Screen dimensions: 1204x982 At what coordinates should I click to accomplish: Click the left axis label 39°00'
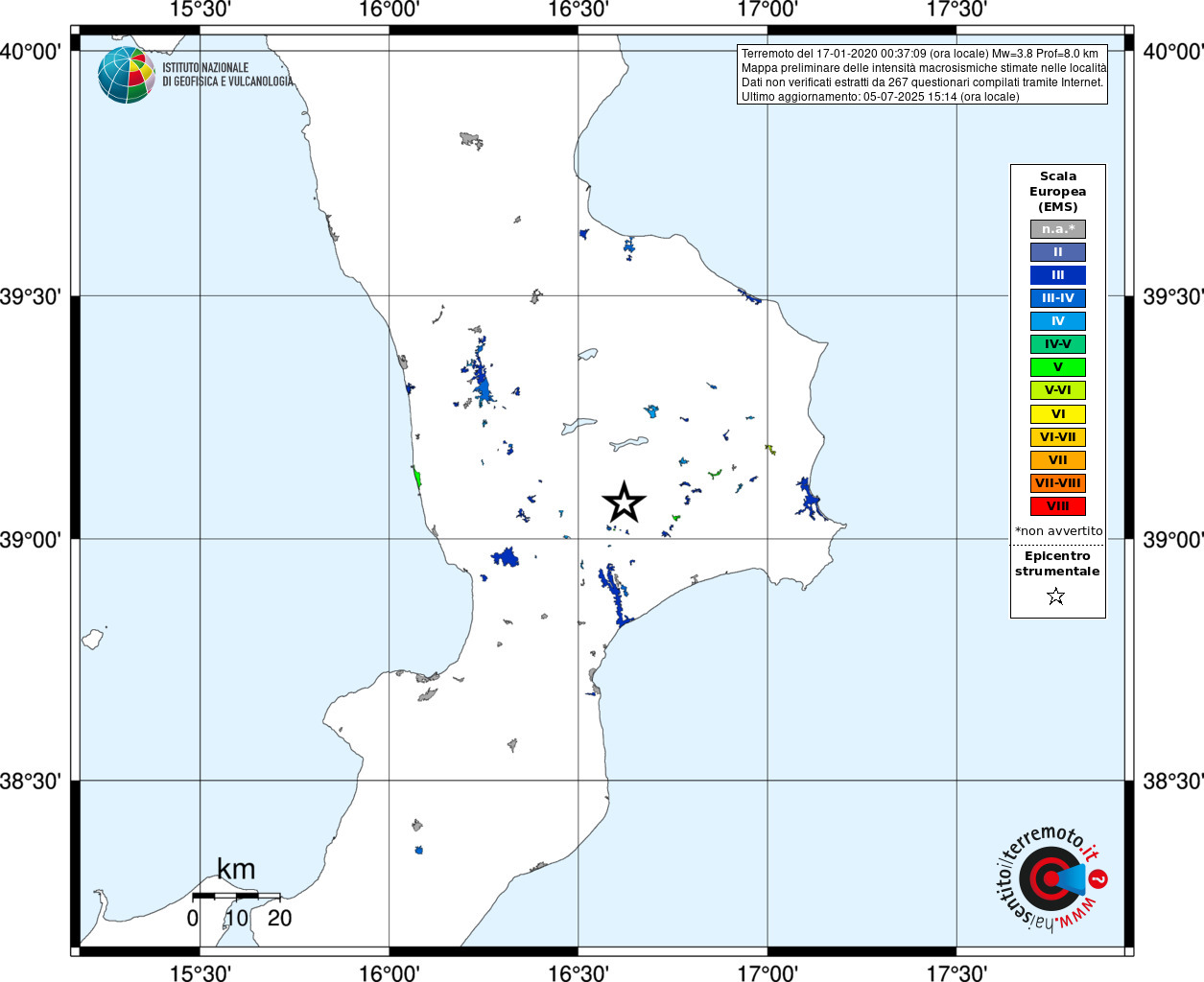tap(31, 539)
